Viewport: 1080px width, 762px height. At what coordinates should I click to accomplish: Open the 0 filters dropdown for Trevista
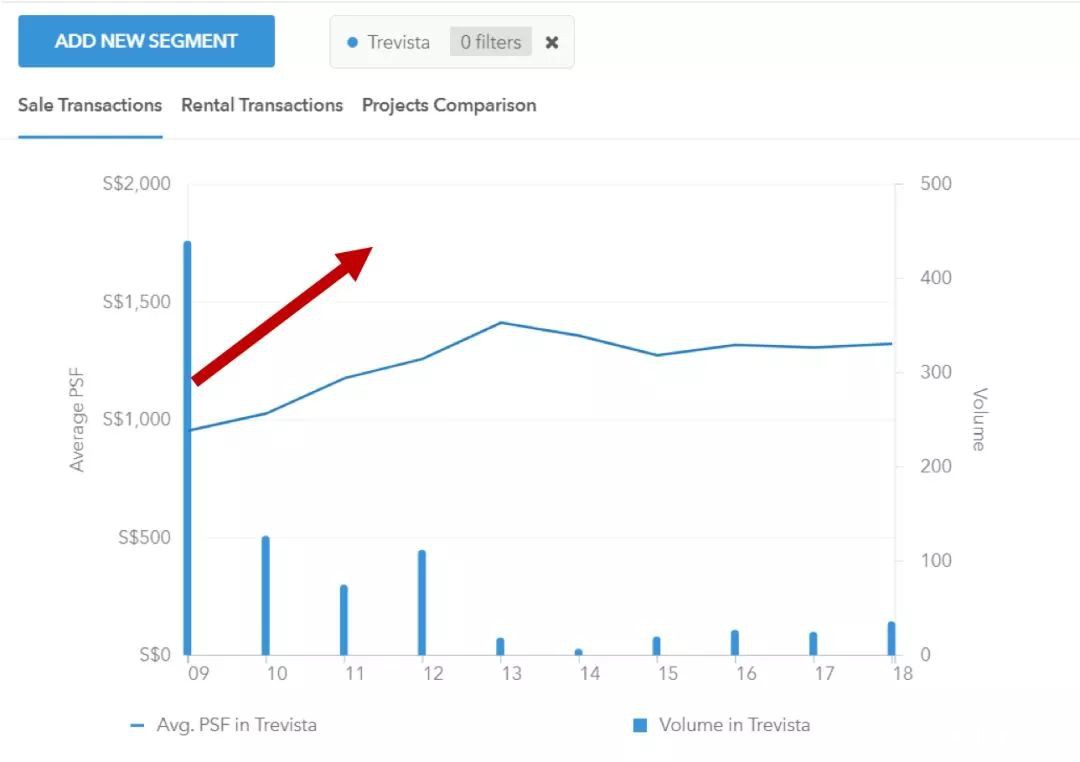pos(490,42)
